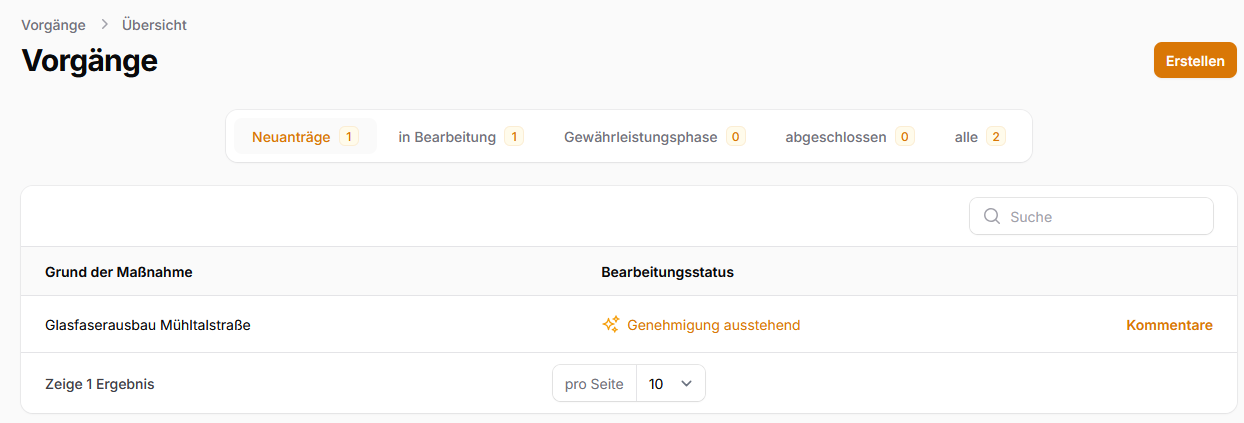1244x423 pixels.
Task: Select the Gewährleistungsphase tab
Action: tap(640, 137)
